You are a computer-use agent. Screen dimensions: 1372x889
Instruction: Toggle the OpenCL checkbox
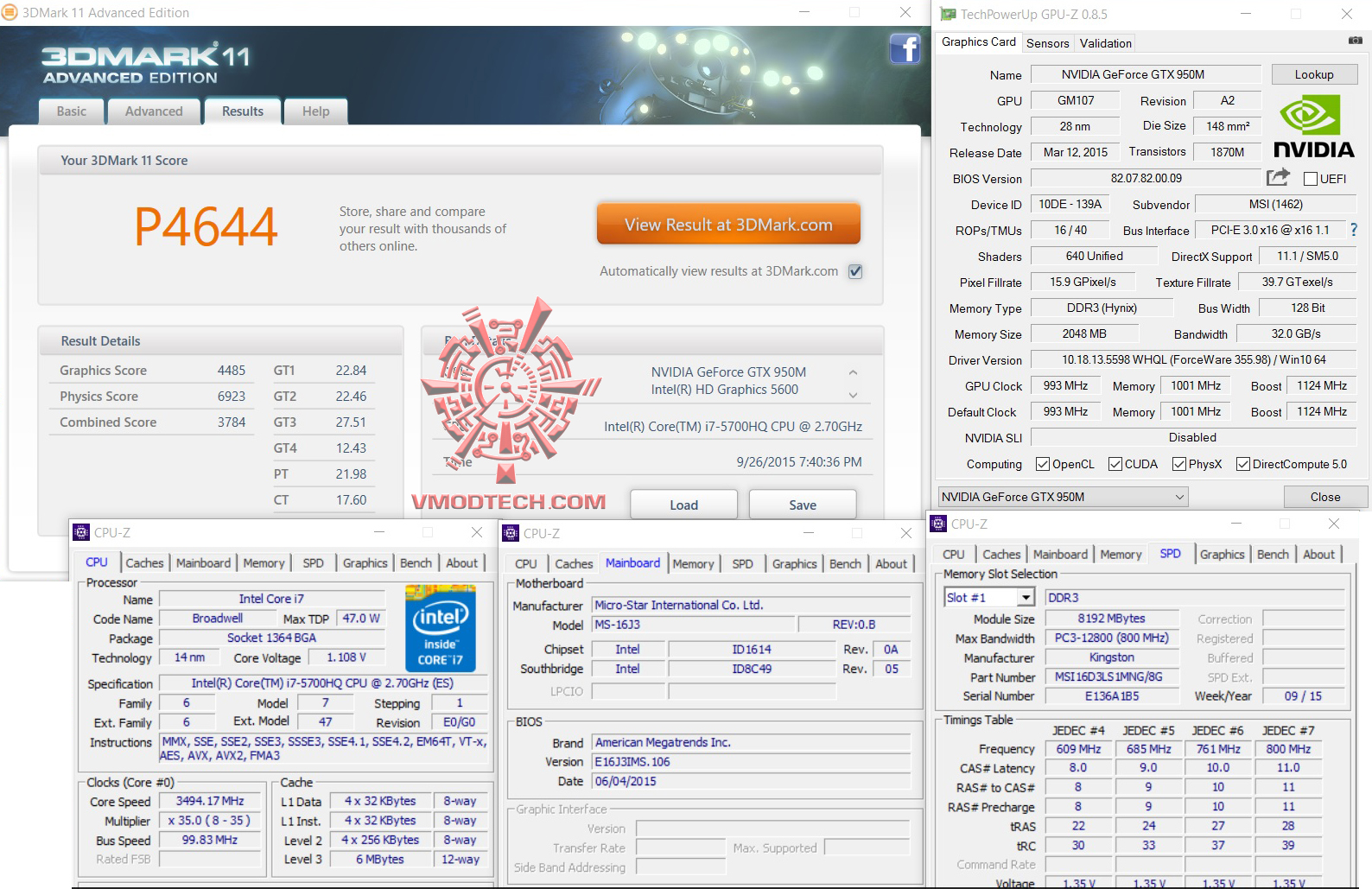tap(1043, 464)
